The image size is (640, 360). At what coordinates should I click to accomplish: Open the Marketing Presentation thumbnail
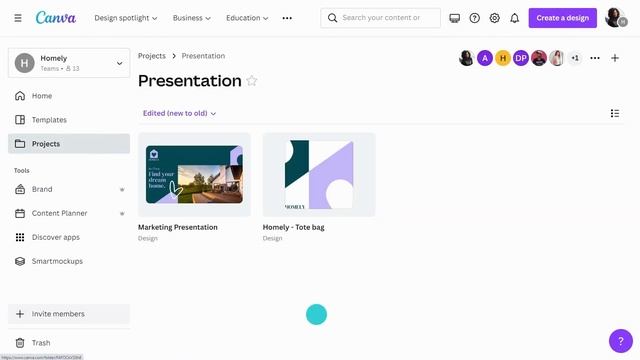[194, 175]
